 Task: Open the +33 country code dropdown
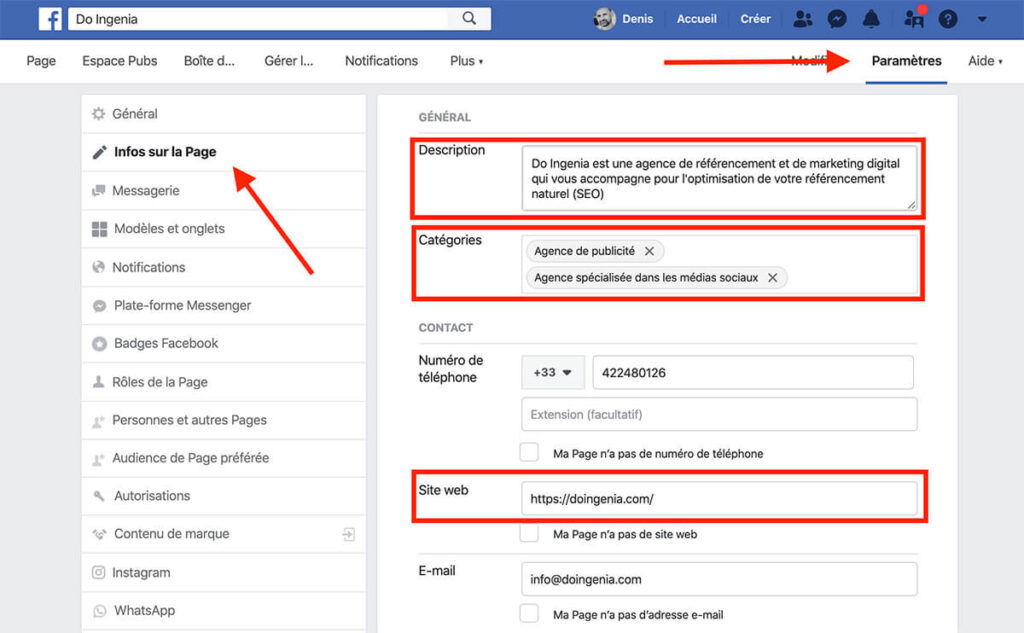pyautogui.click(x=552, y=371)
